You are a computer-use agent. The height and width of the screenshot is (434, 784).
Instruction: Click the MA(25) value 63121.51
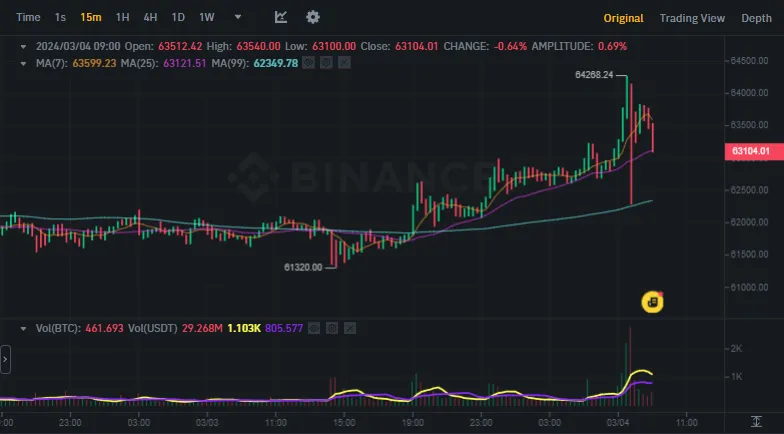coord(184,64)
